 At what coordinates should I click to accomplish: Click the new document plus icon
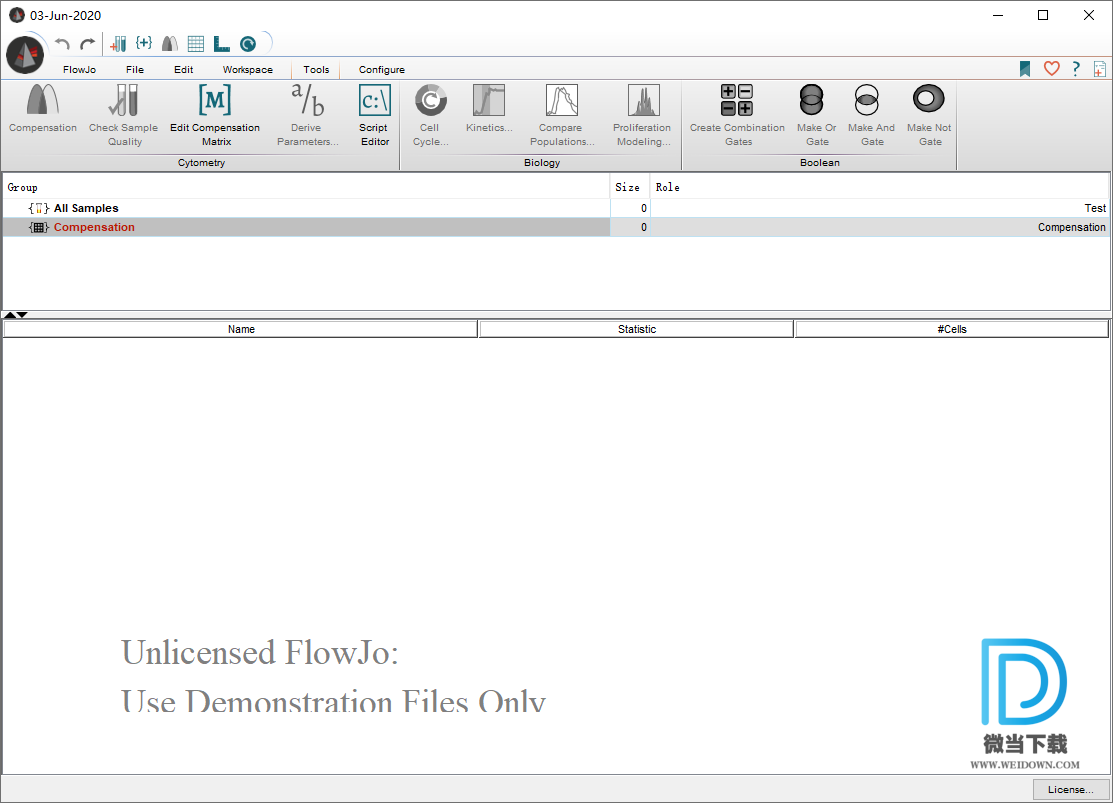1100,69
